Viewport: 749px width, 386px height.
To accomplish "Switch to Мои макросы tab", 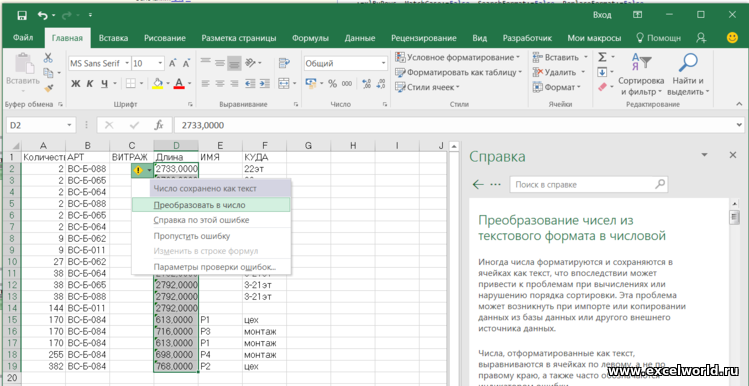I will (594, 38).
